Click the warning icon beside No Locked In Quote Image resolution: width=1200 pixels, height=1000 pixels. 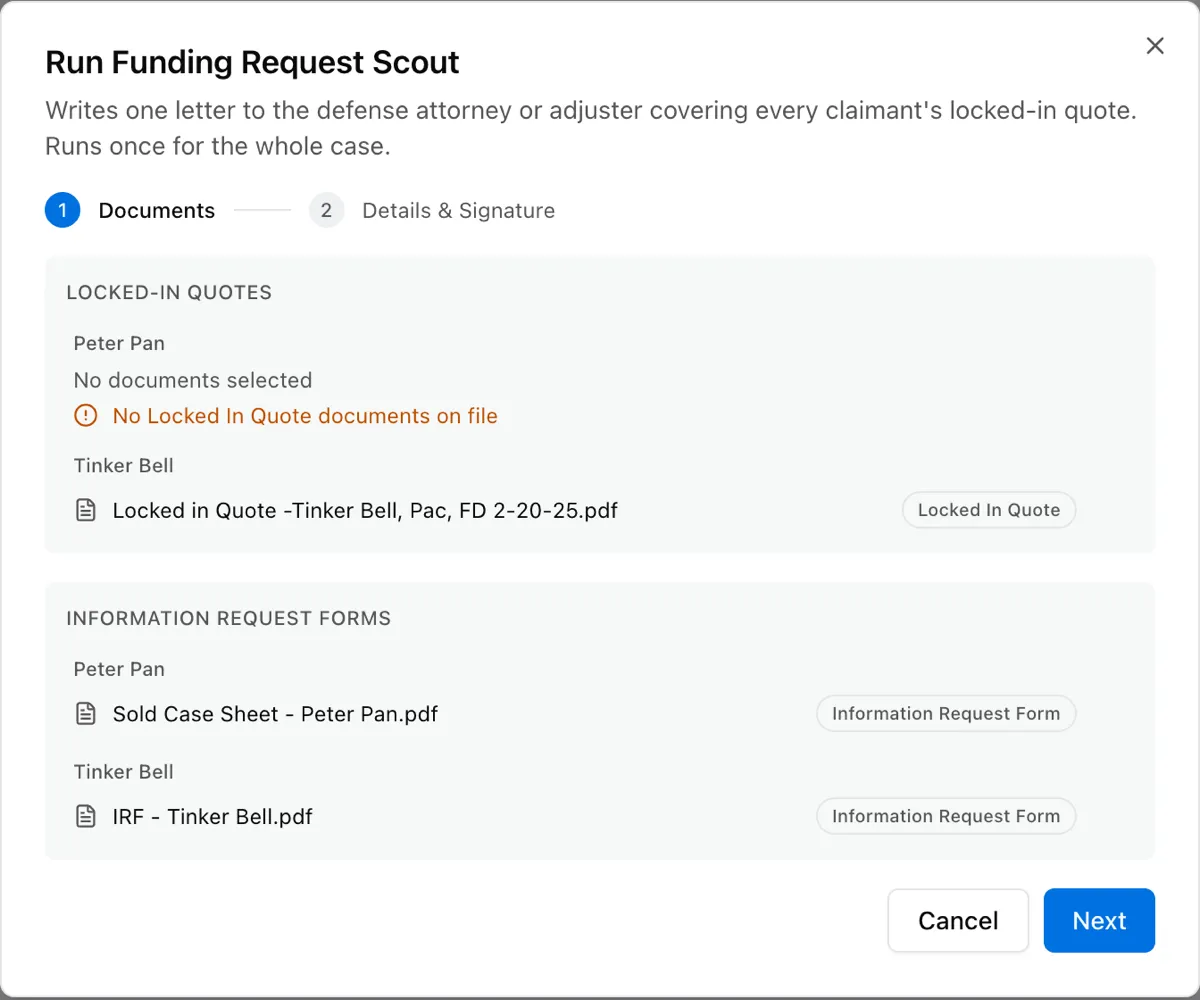tap(86, 416)
